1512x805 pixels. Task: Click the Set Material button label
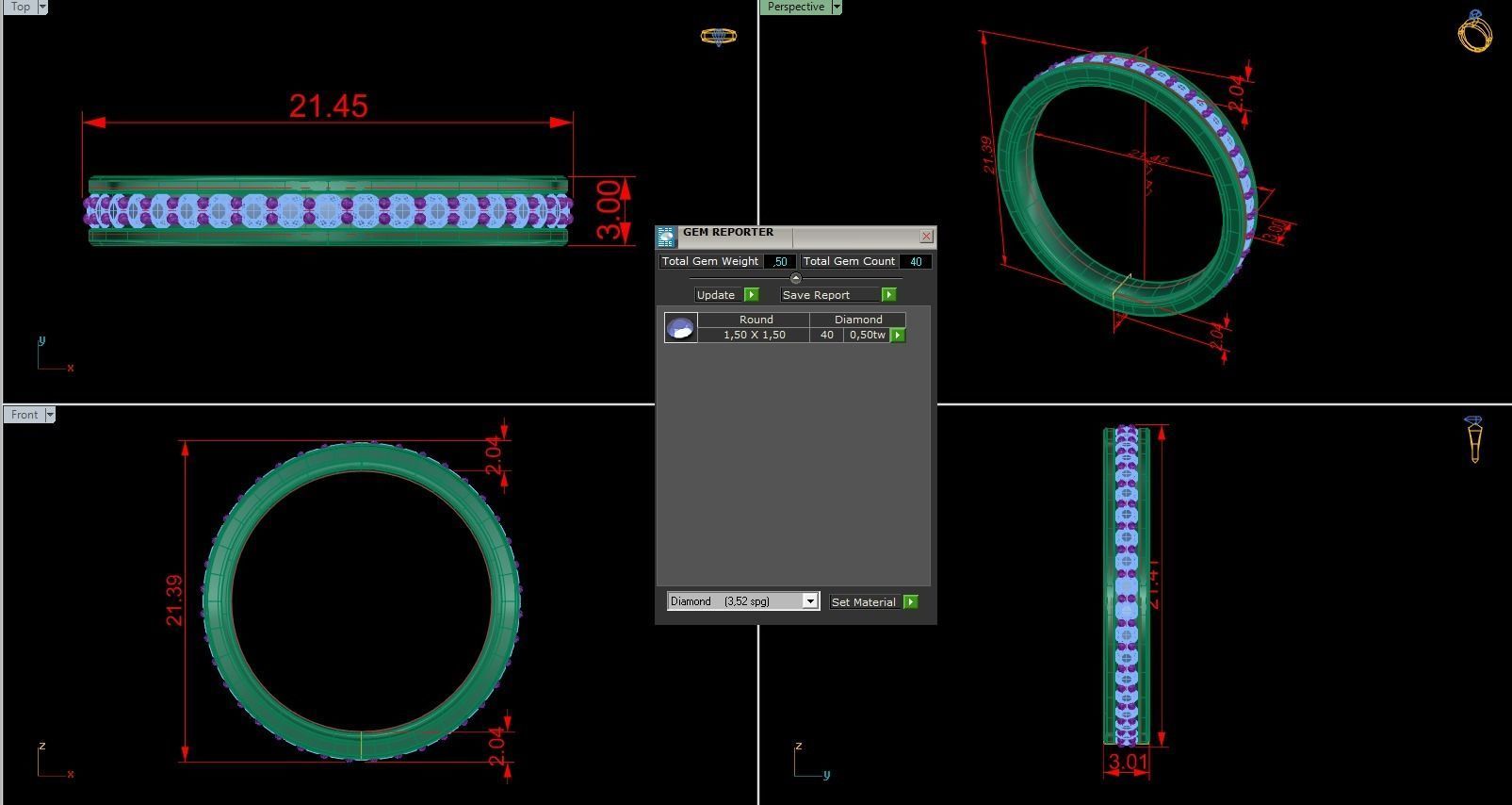click(x=864, y=601)
